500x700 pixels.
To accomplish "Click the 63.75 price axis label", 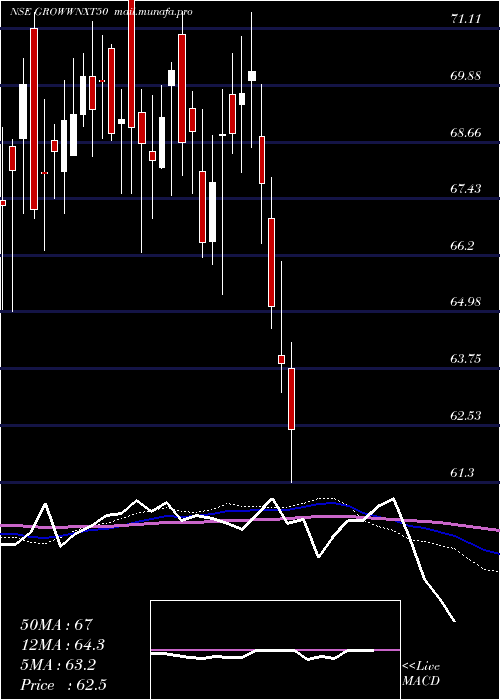I will [x=467, y=358].
